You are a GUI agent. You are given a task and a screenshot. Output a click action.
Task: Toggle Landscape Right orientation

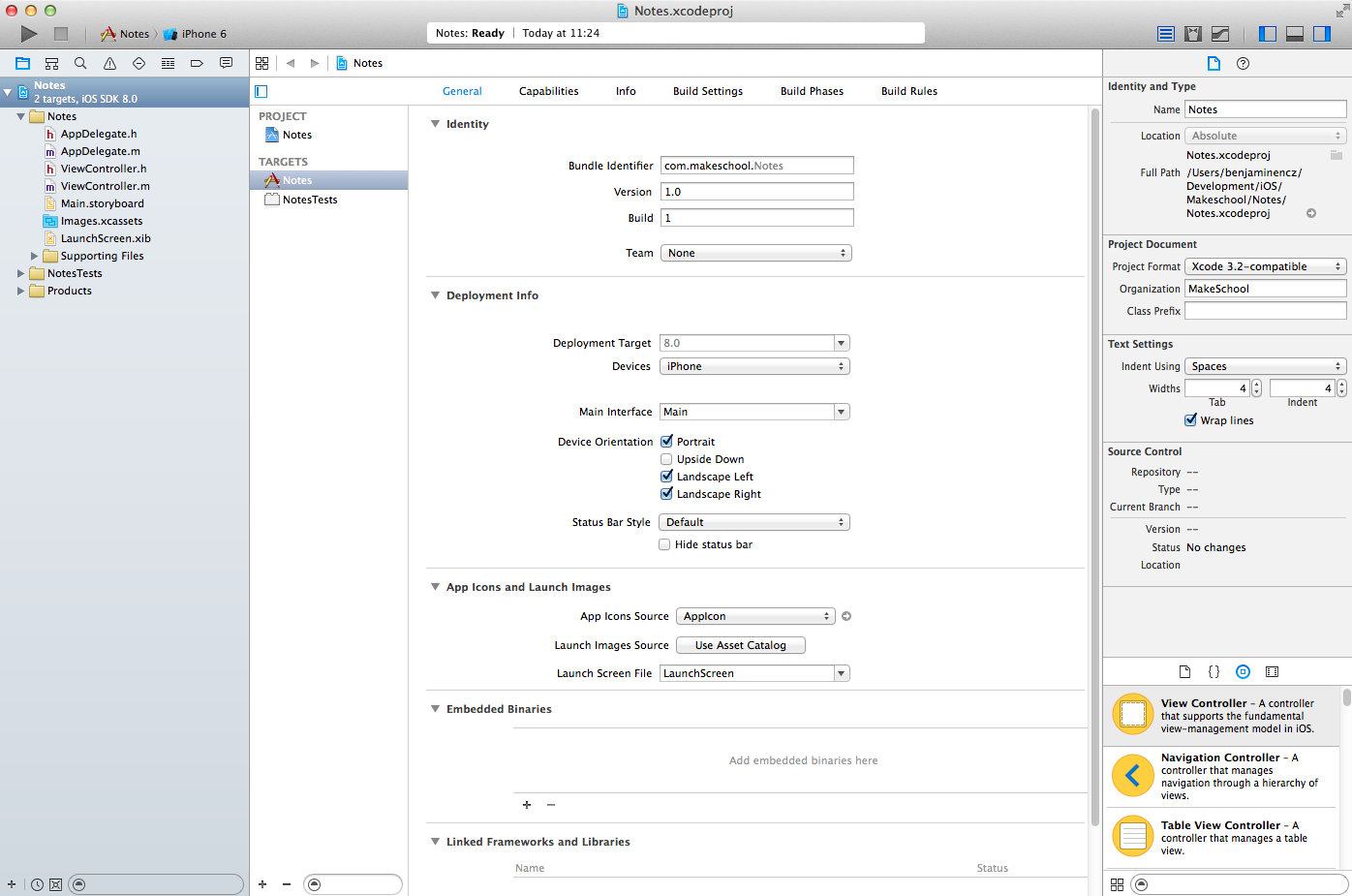click(x=666, y=494)
